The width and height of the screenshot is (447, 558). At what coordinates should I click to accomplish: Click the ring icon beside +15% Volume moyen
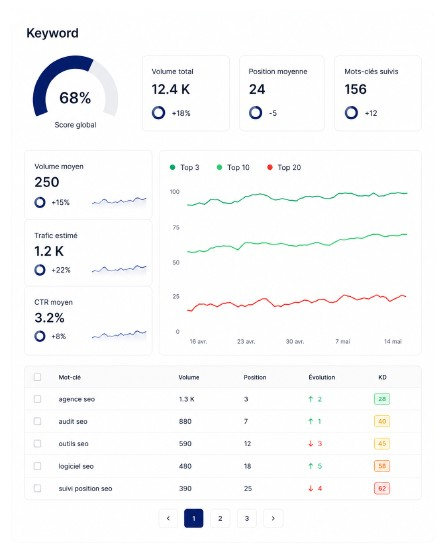pyautogui.click(x=40, y=202)
